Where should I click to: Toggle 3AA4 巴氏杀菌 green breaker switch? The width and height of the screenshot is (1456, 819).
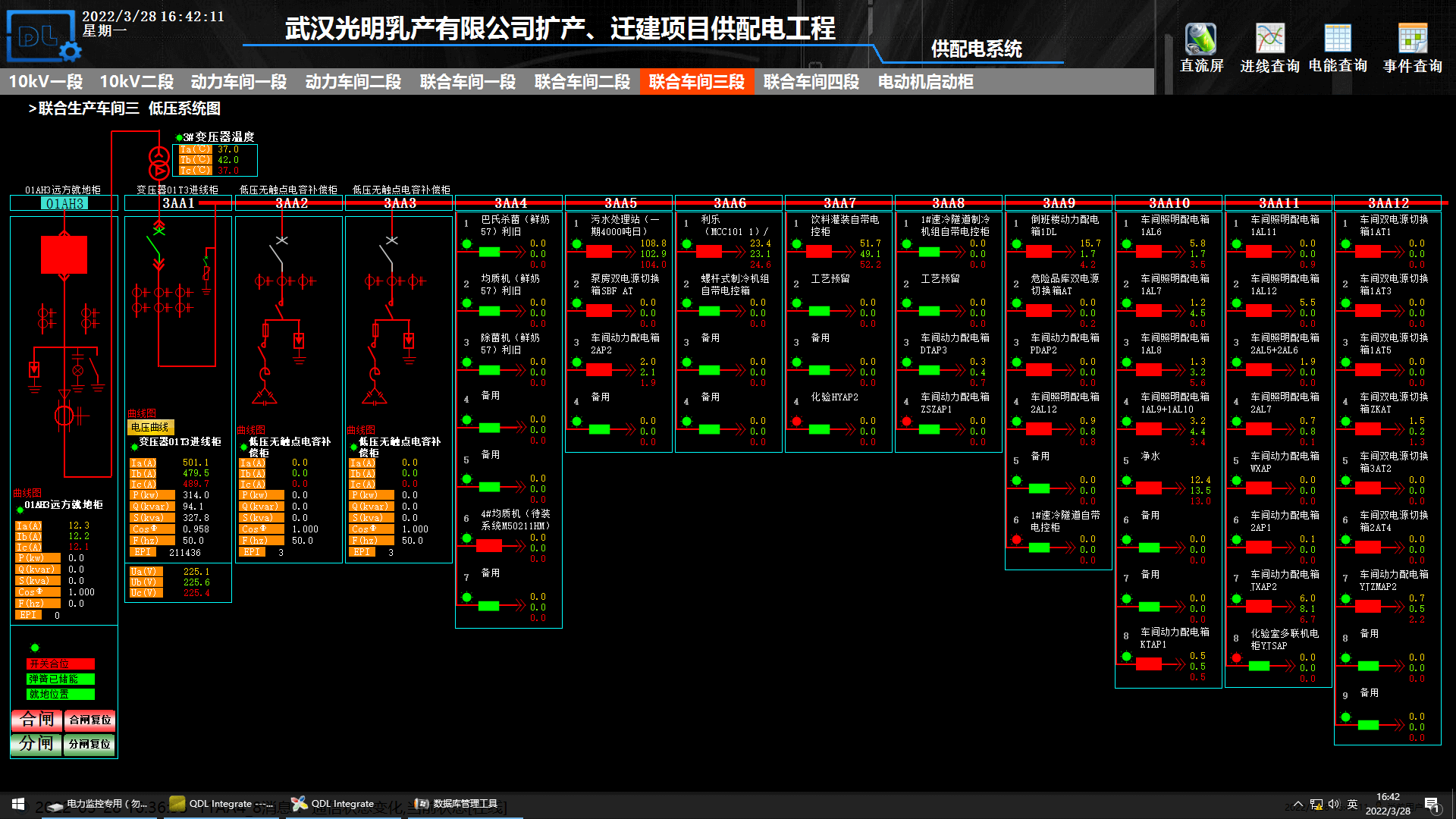(x=489, y=252)
